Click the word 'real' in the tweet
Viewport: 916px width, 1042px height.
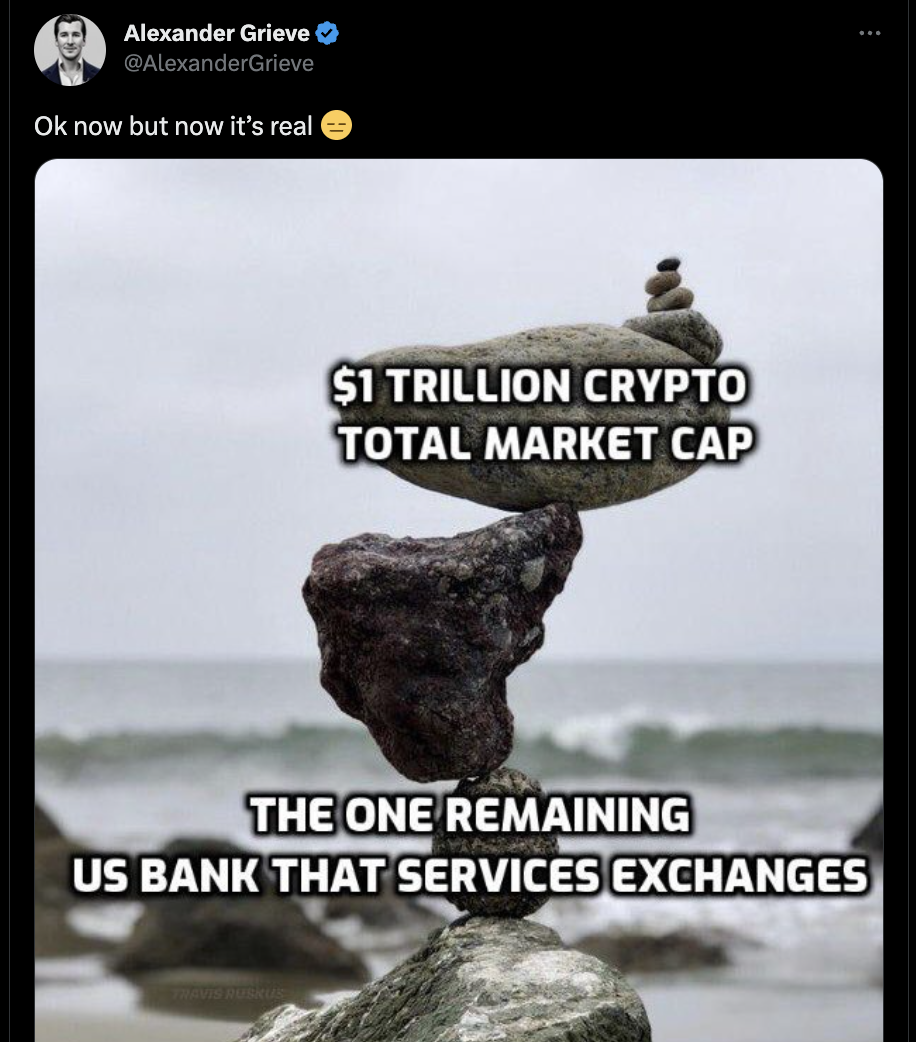(290, 126)
